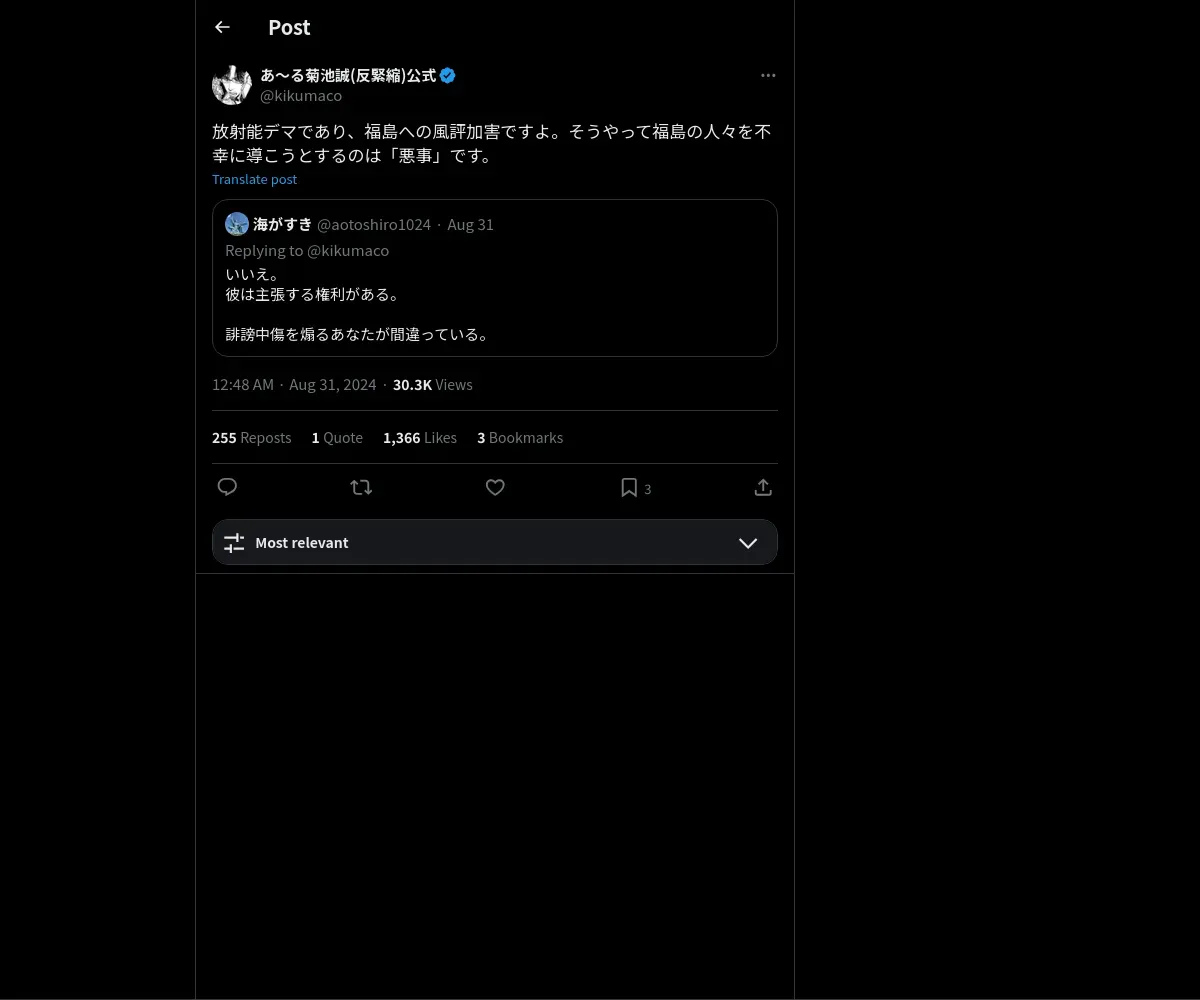Go back using the left arrow icon
The image size is (1200, 1000).
tap(222, 27)
